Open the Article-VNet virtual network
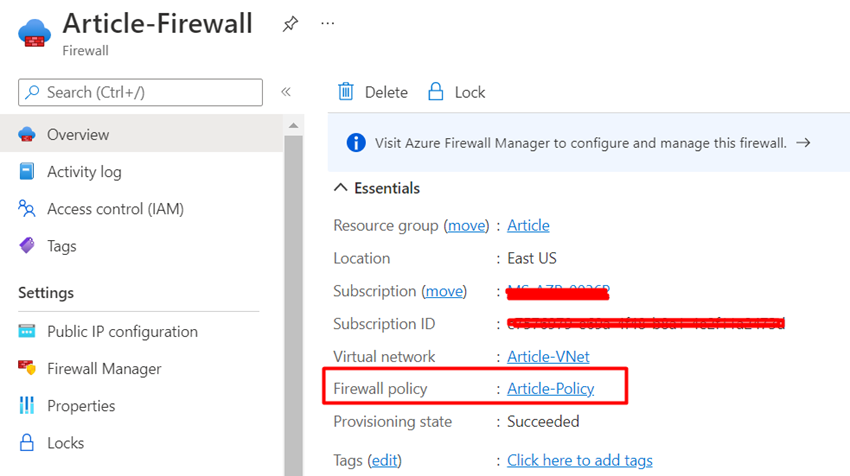The height and width of the screenshot is (476, 850). (548, 357)
